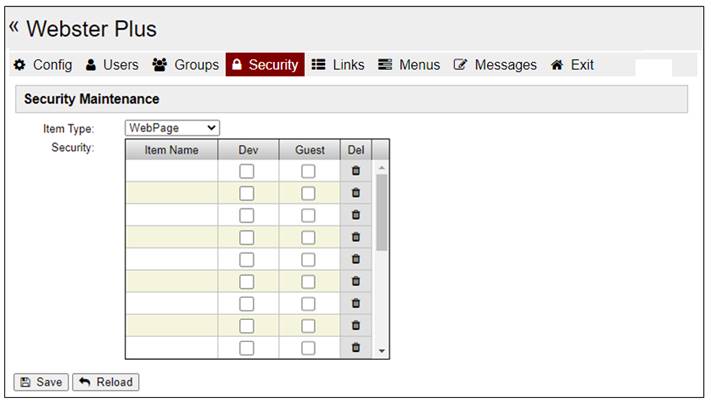Click the trash icon in the first row
Image resolution: width=711 pixels, height=403 pixels.
tap(355, 171)
